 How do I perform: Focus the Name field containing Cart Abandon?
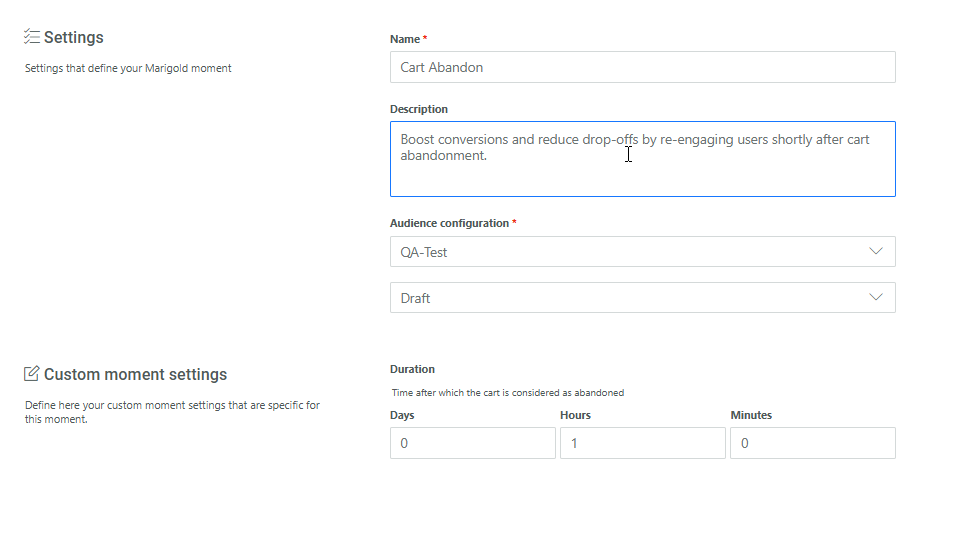pyautogui.click(x=642, y=68)
